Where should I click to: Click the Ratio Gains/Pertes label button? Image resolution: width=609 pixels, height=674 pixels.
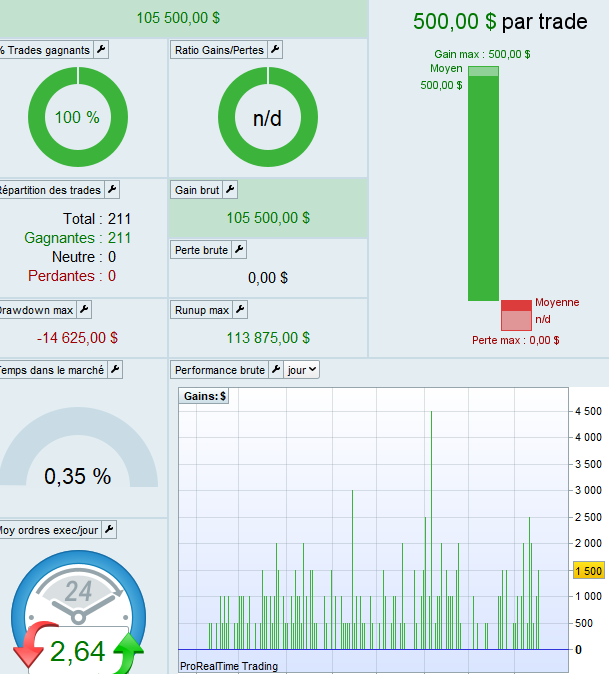219,50
